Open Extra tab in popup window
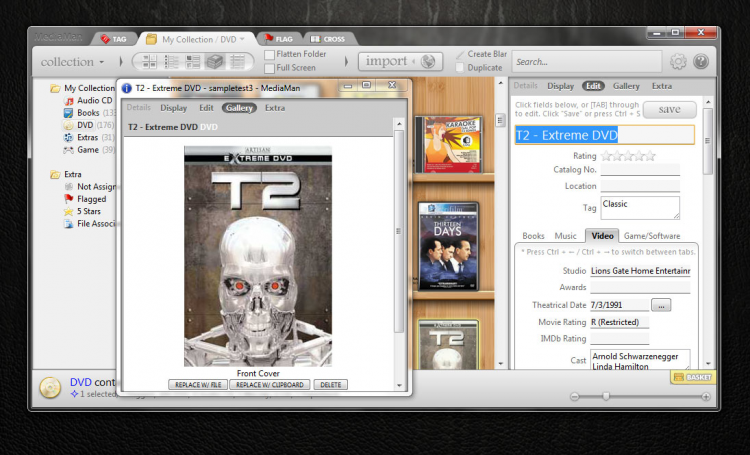Viewport: 750px width, 455px height. click(275, 108)
